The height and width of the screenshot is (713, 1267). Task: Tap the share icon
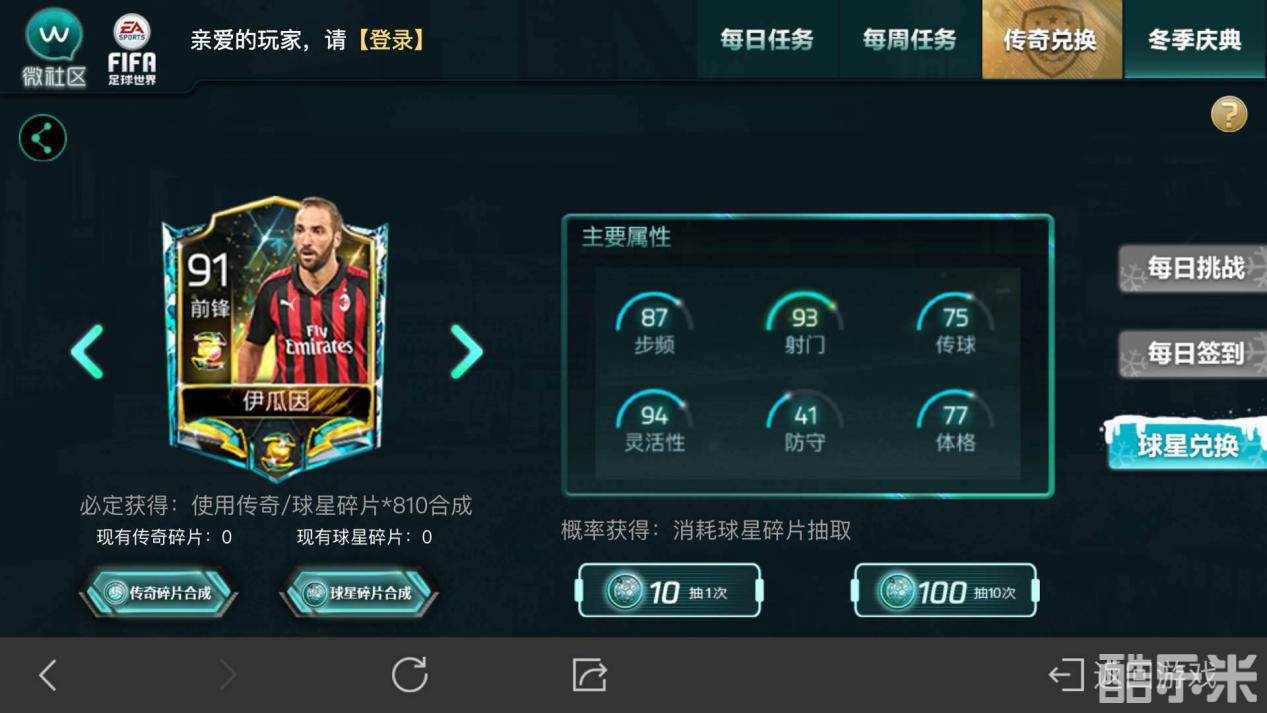click(x=43, y=138)
